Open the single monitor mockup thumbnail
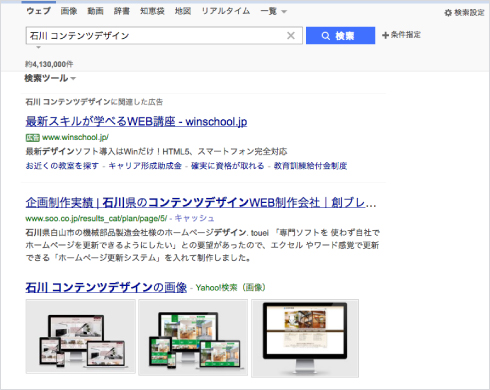 pyautogui.click(x=305, y=338)
